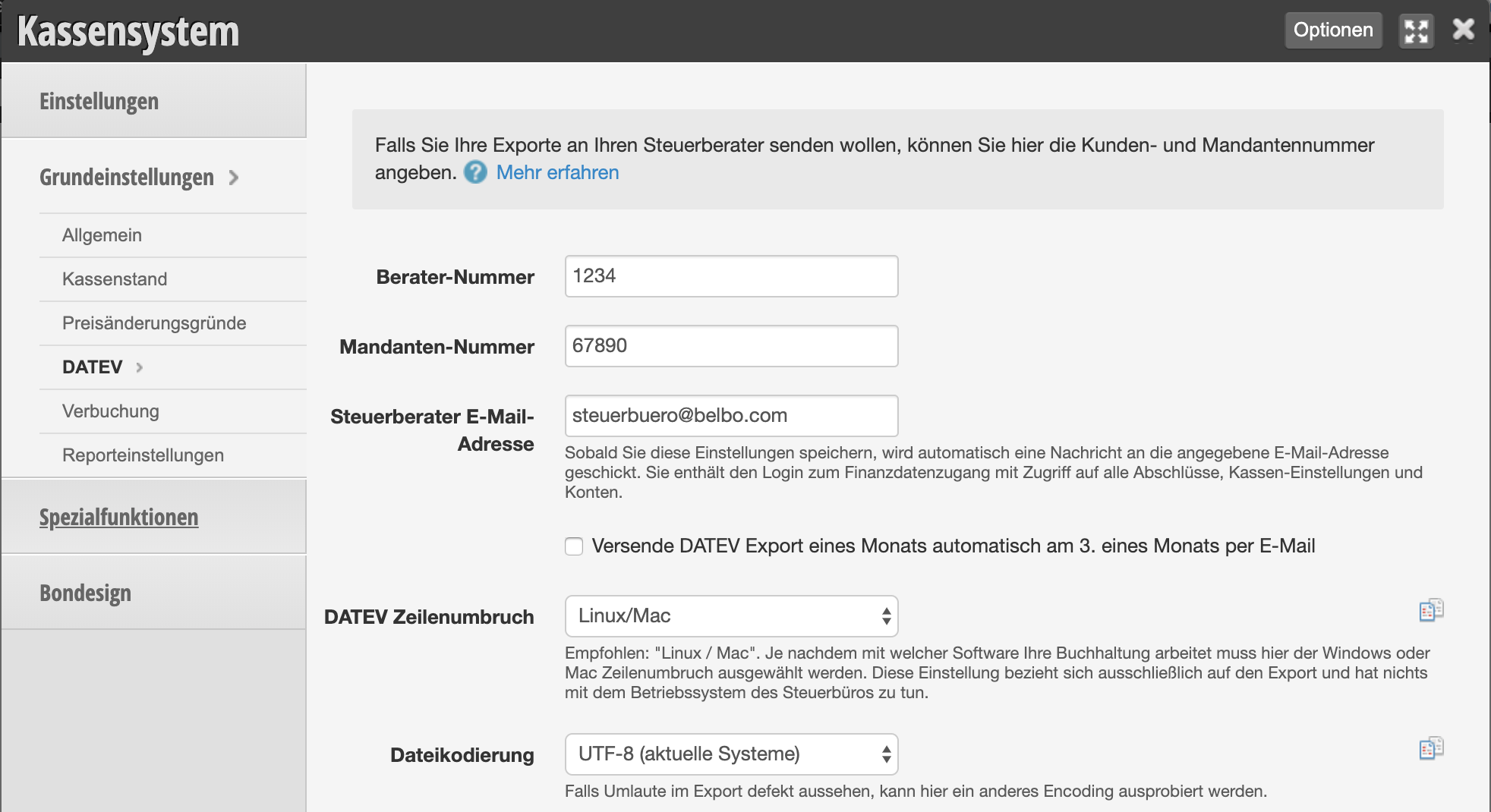Click copy icon beside Dateikodierung
This screenshot has width=1491, height=812.
(1431, 748)
